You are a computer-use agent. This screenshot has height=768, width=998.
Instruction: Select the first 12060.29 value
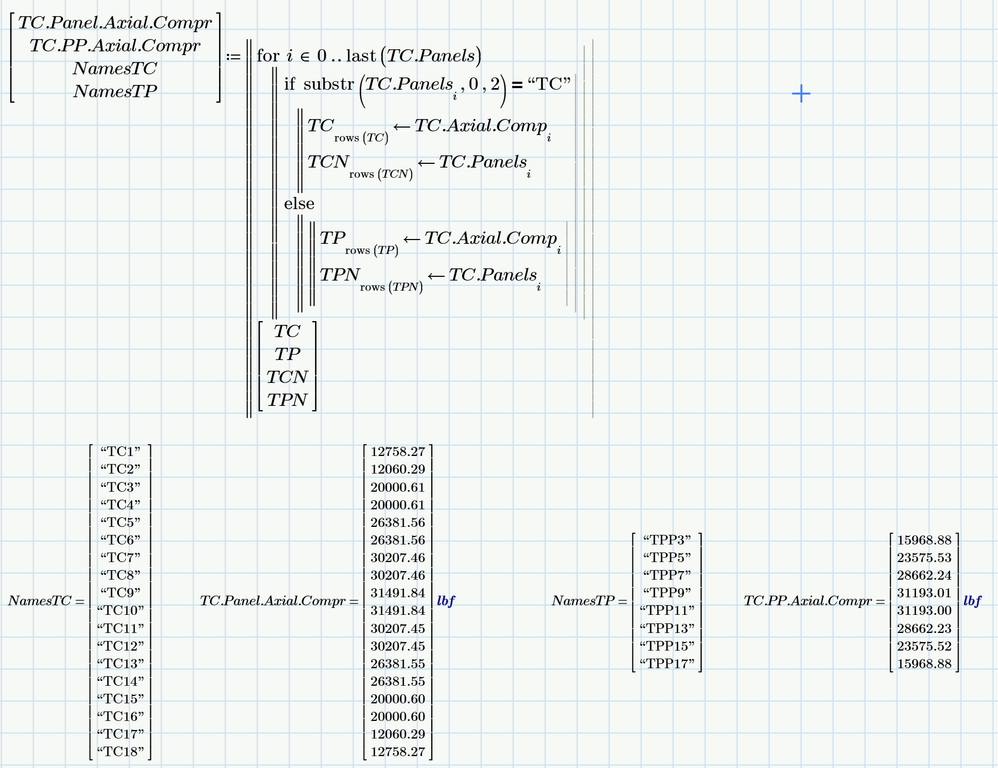[x=398, y=470]
